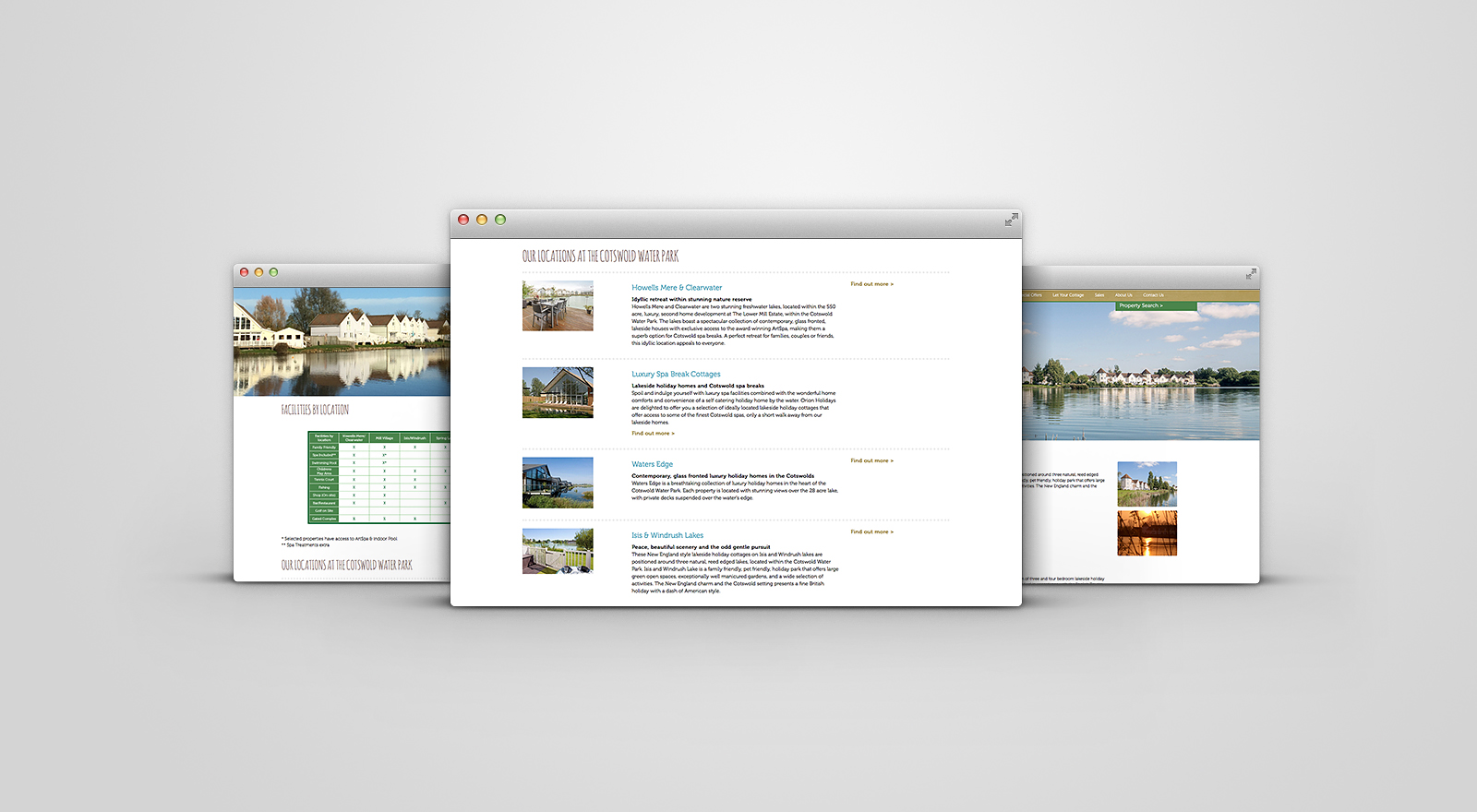Click the ArtSpa & Indoor Pool footnote text

click(340, 539)
